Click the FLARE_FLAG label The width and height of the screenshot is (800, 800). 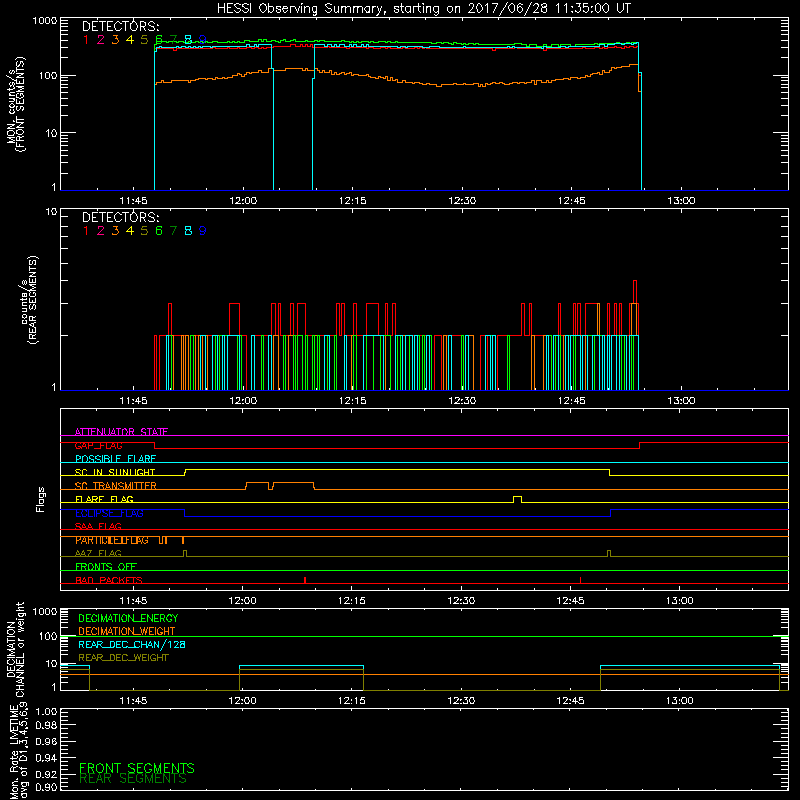pyautogui.click(x=104, y=499)
